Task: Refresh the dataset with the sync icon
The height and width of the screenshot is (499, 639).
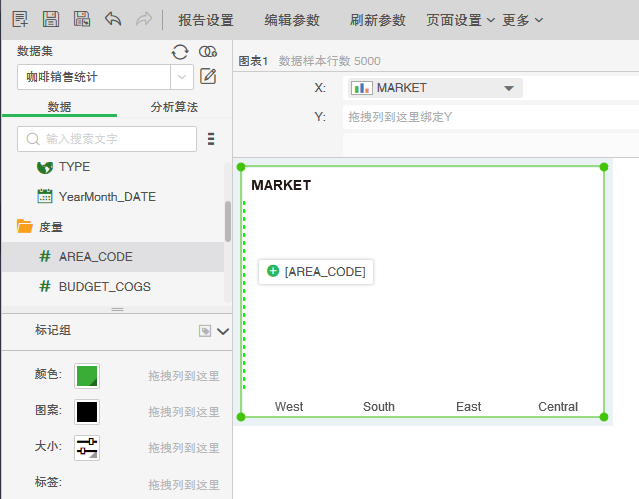Action: pos(180,52)
